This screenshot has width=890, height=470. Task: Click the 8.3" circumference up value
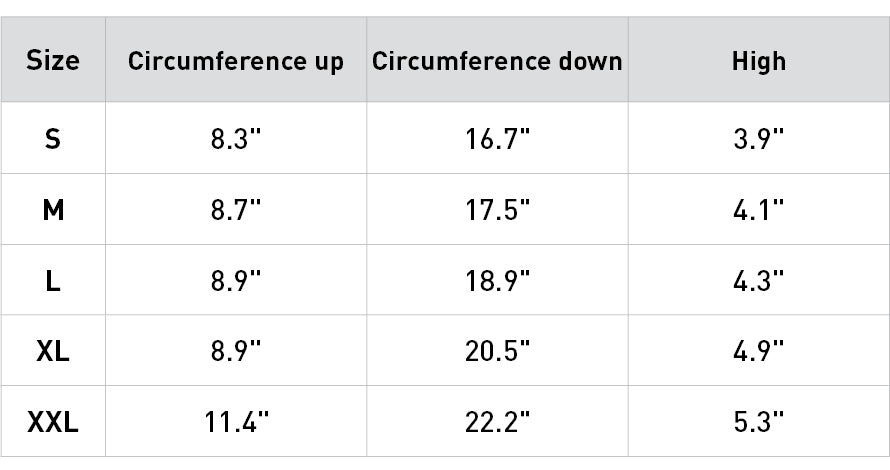pos(236,139)
